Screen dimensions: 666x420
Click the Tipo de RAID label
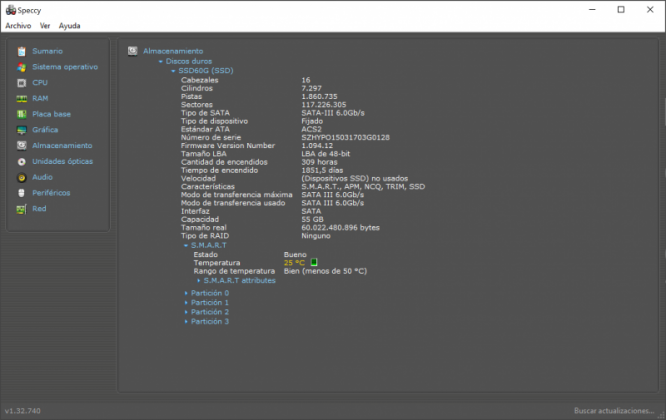205,236
